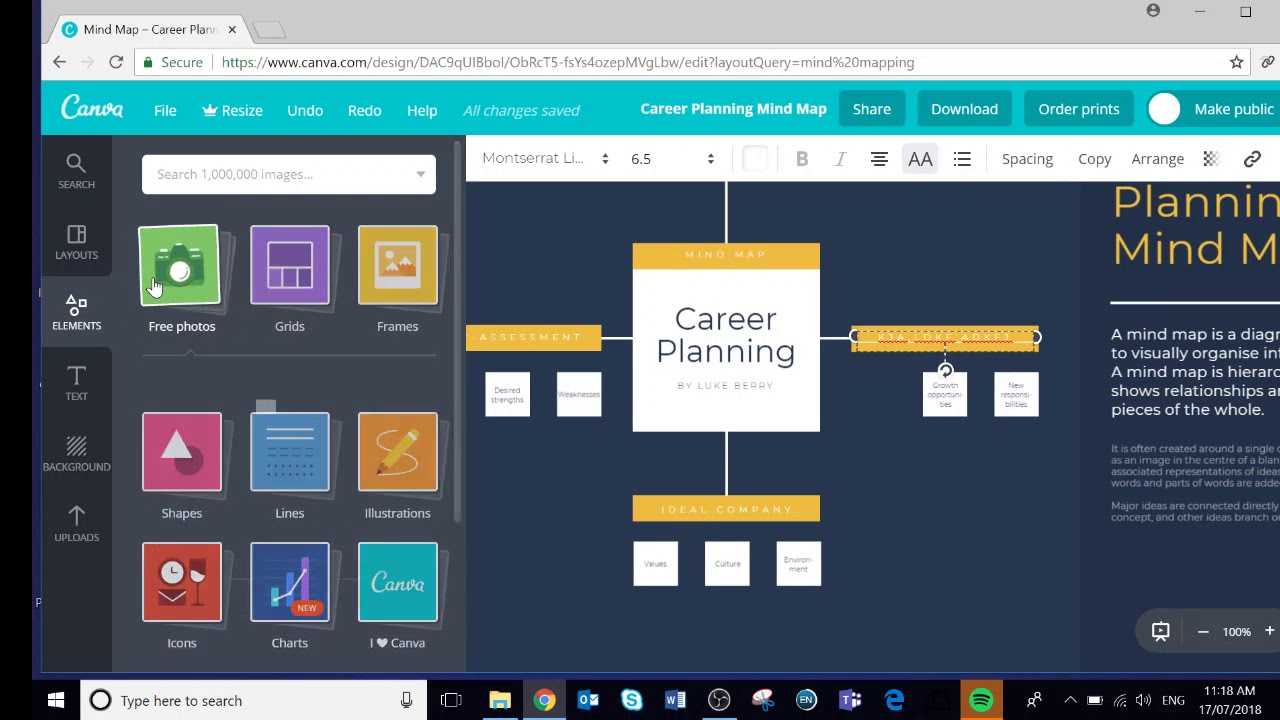The image size is (1280, 720).
Task: Click the Windows taskbar search box
Action: tap(253, 700)
